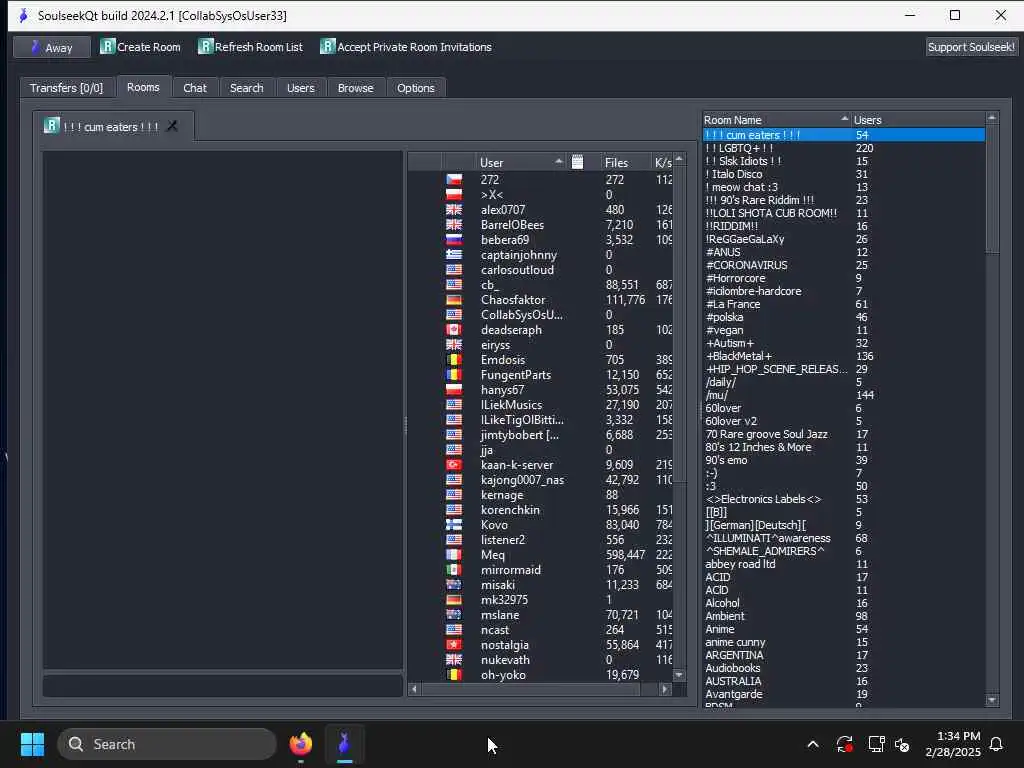Click the room list vertical scrollbar thumb
The image size is (1024, 768).
pos(992,189)
